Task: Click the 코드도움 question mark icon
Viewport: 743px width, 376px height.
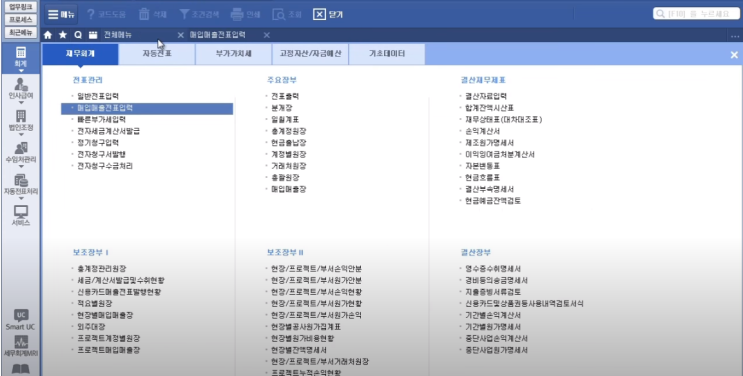Action: 91,14
